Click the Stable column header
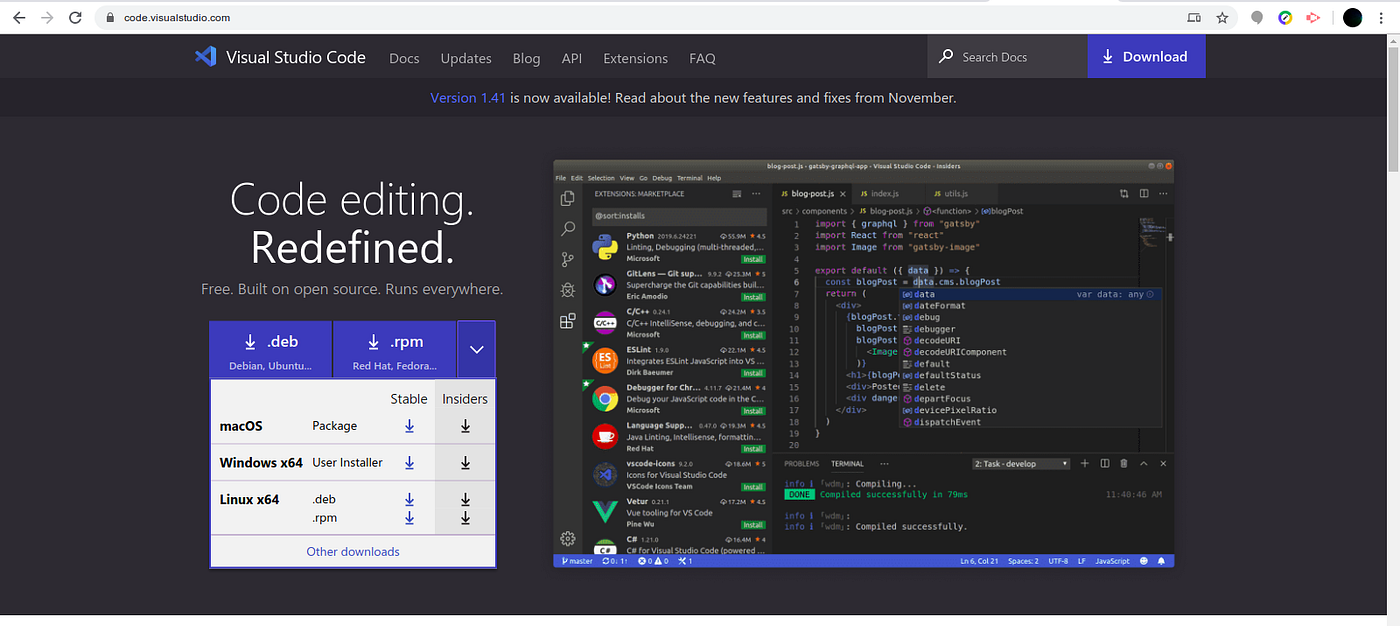Screen dimensions: 1400x626 click(x=409, y=399)
